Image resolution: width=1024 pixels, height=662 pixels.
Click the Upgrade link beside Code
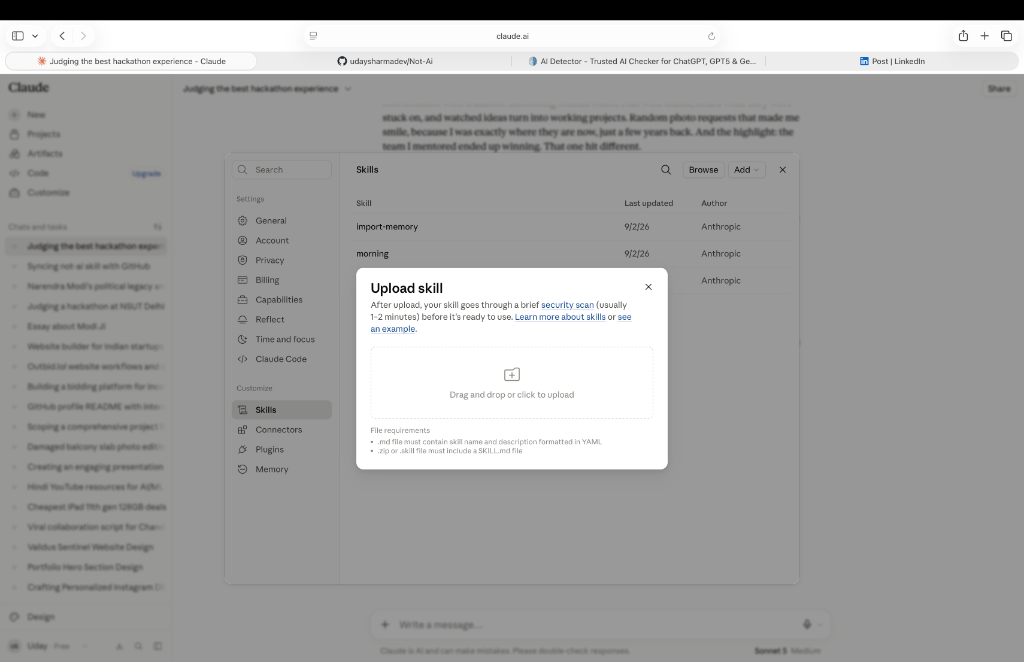click(x=146, y=174)
